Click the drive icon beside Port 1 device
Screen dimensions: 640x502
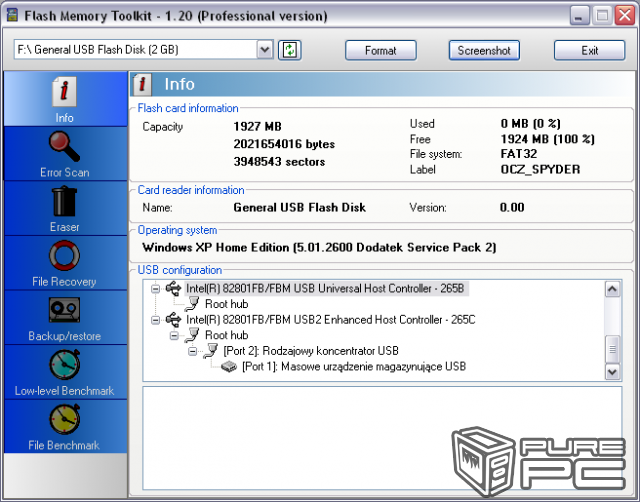tap(229, 367)
